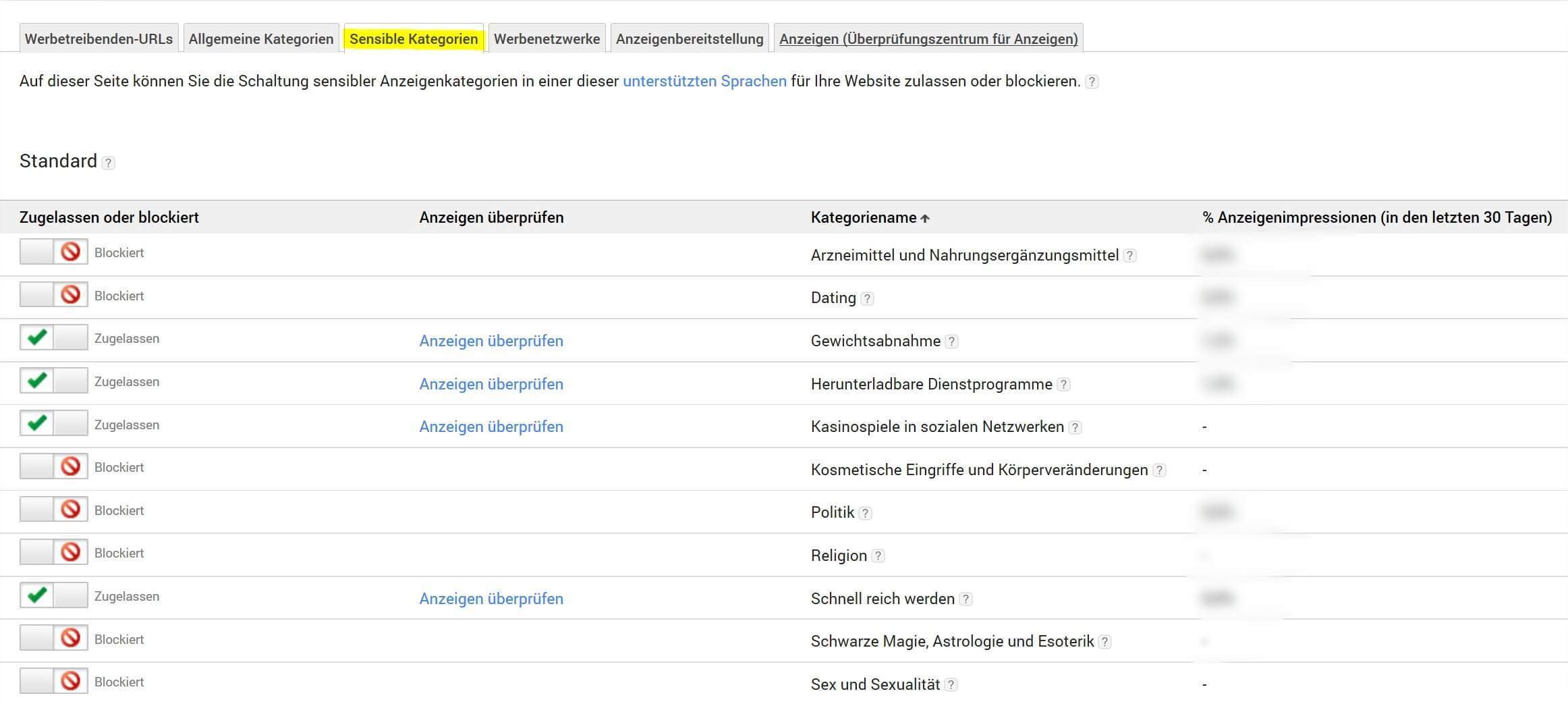Open help icon for Kosmetische Eingriffe
This screenshot has width=1568, height=704.
click(1158, 470)
